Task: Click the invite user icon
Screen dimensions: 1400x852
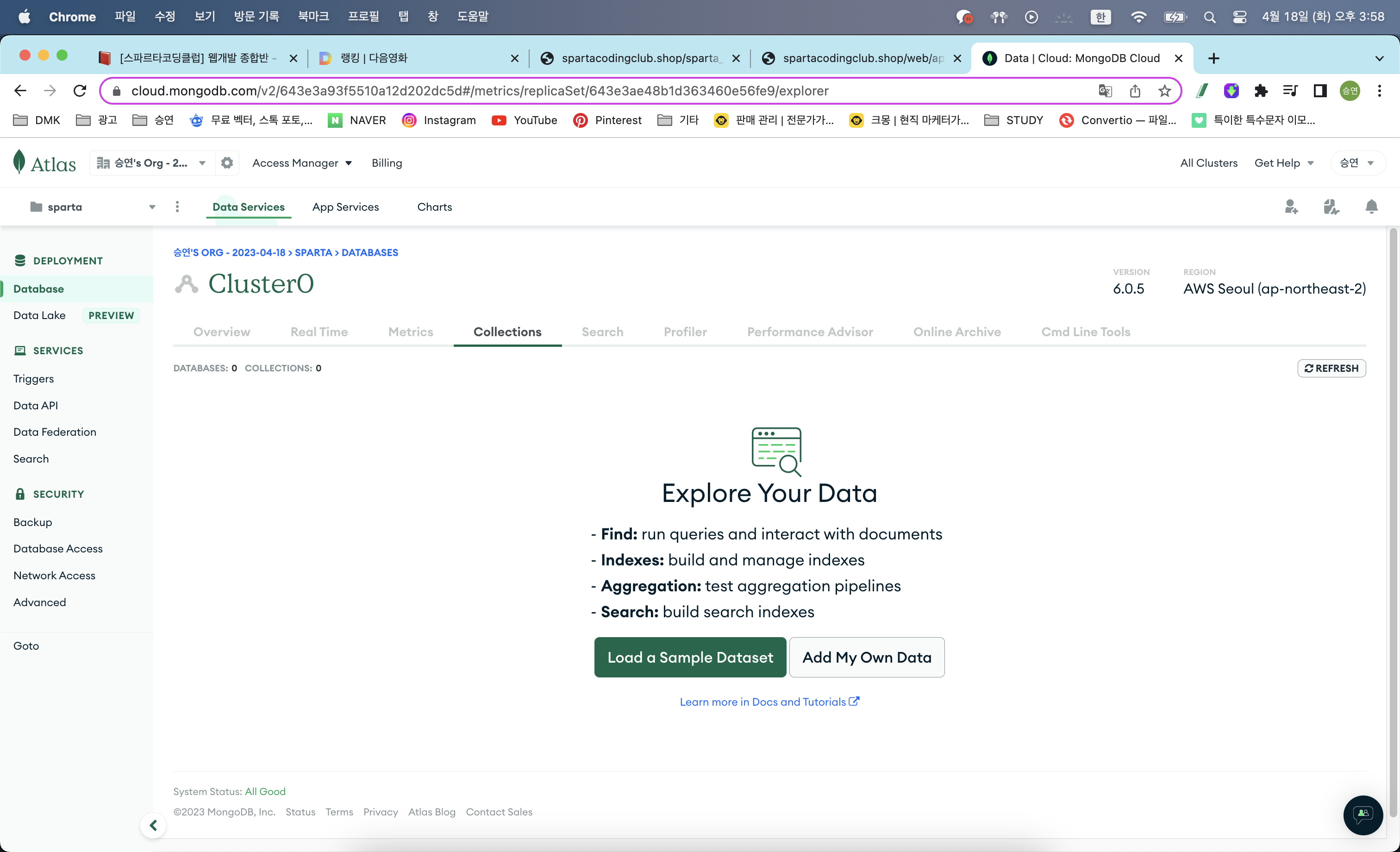Action: 1292,207
